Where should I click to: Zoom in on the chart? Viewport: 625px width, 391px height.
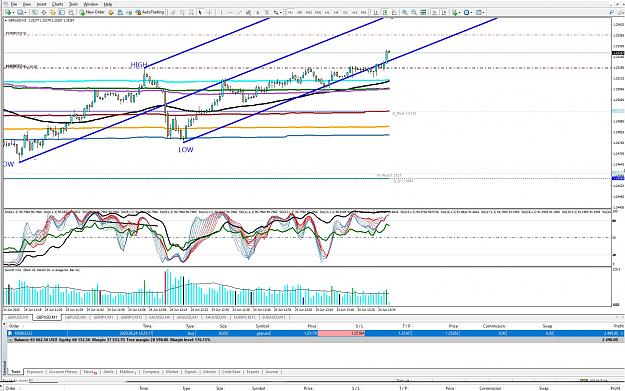click(405, 12)
